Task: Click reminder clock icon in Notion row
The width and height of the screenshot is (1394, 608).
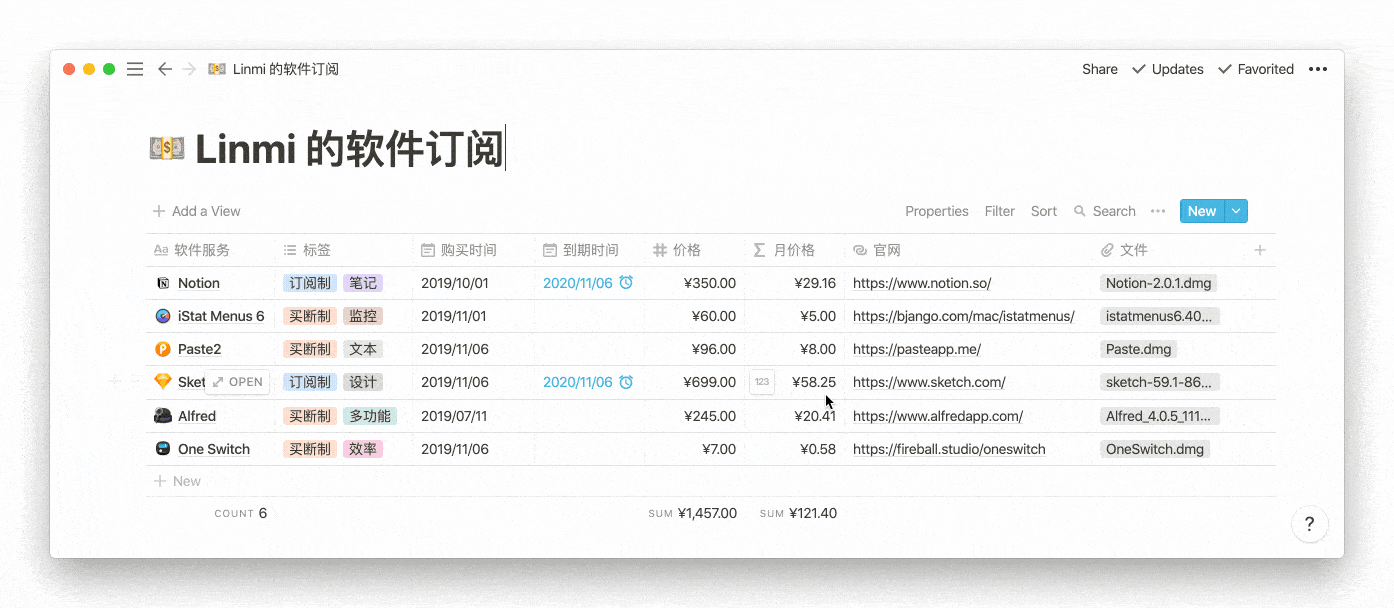Action: tap(626, 283)
